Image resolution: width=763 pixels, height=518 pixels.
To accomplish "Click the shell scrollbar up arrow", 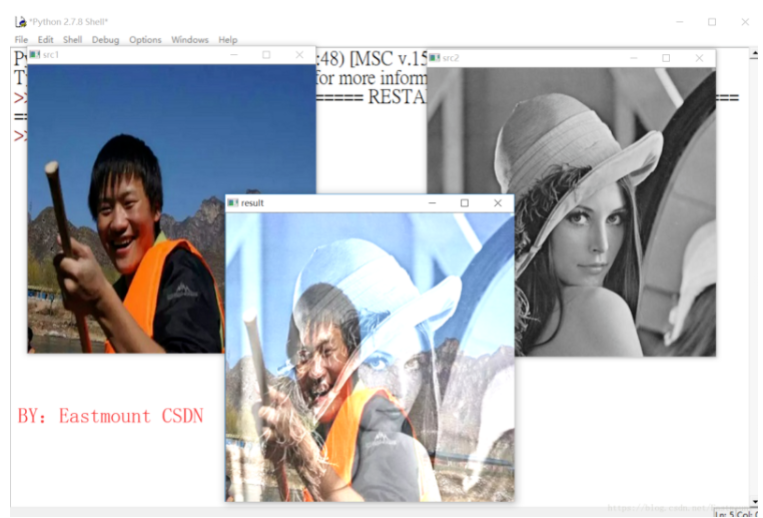I will [x=755, y=53].
